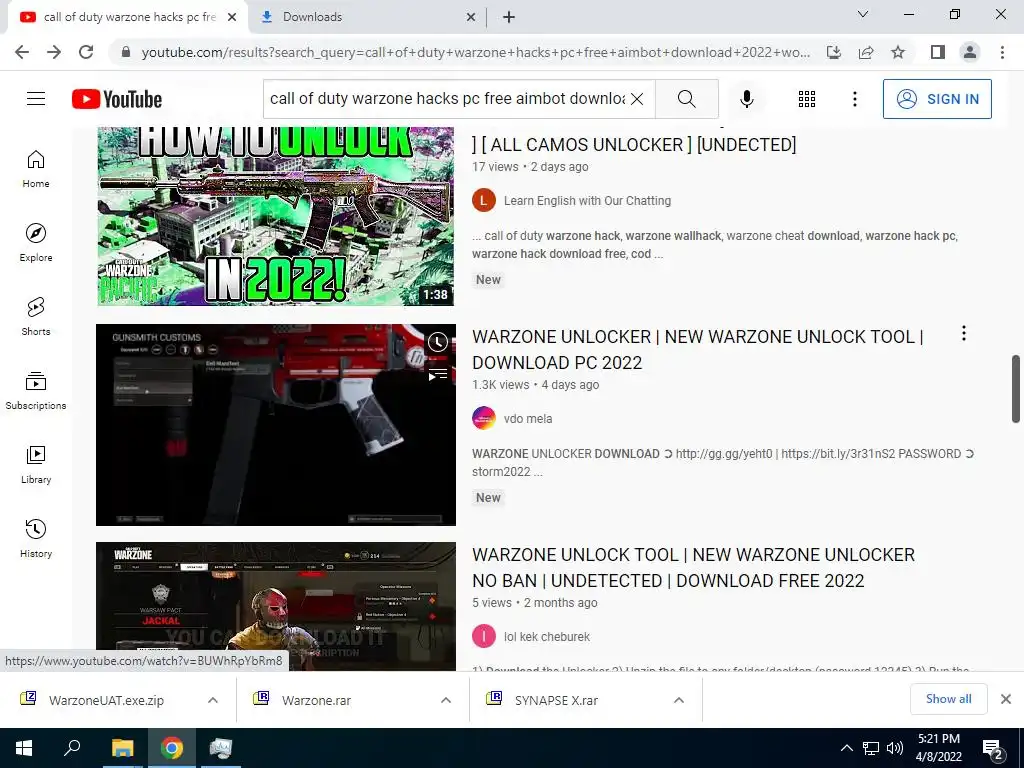Screen dimensions: 1024x768
Task: Open Windows notification center
Action: [992, 748]
